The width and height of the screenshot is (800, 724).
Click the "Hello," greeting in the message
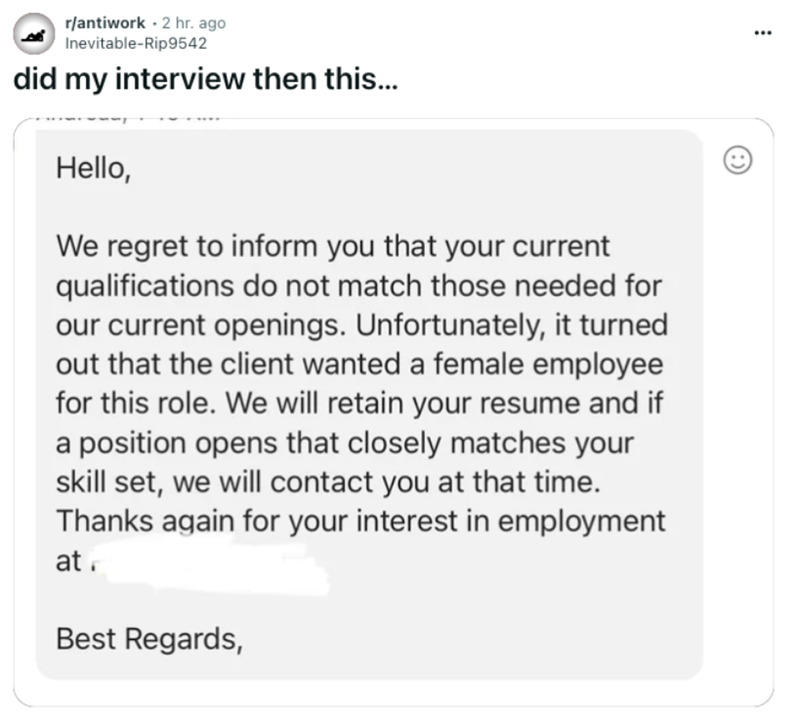93,170
